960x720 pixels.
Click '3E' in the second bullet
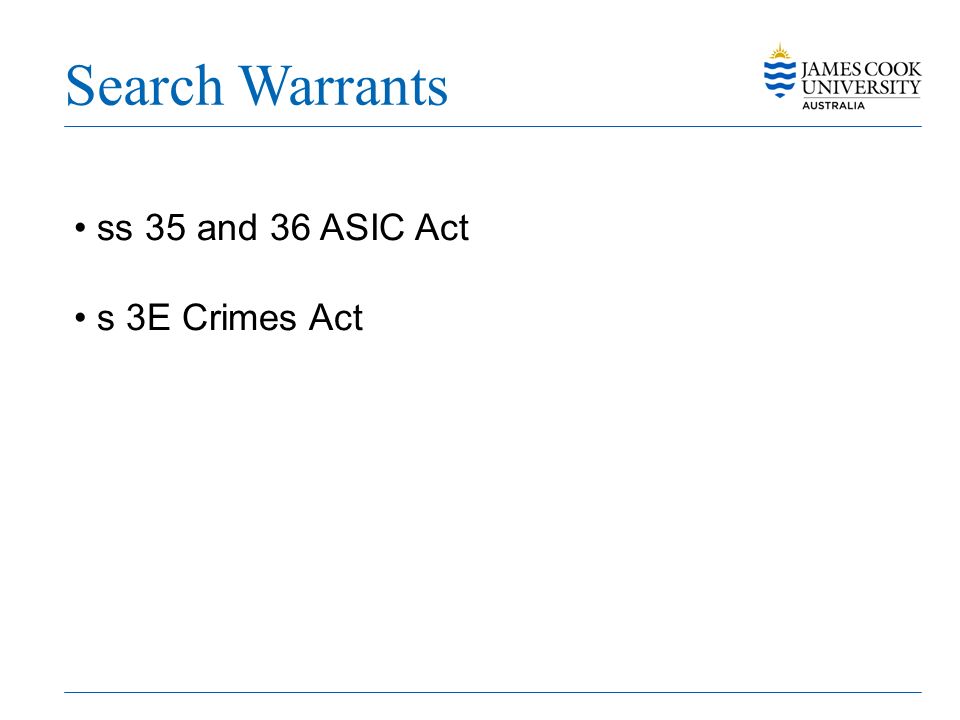(148, 318)
